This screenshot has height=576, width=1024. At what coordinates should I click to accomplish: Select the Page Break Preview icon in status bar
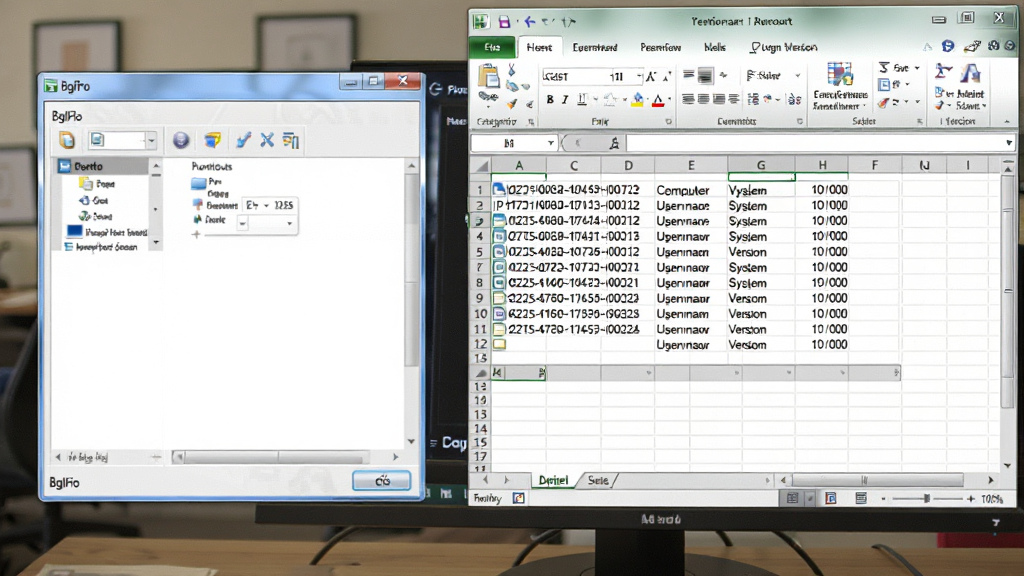pyautogui.click(x=861, y=498)
